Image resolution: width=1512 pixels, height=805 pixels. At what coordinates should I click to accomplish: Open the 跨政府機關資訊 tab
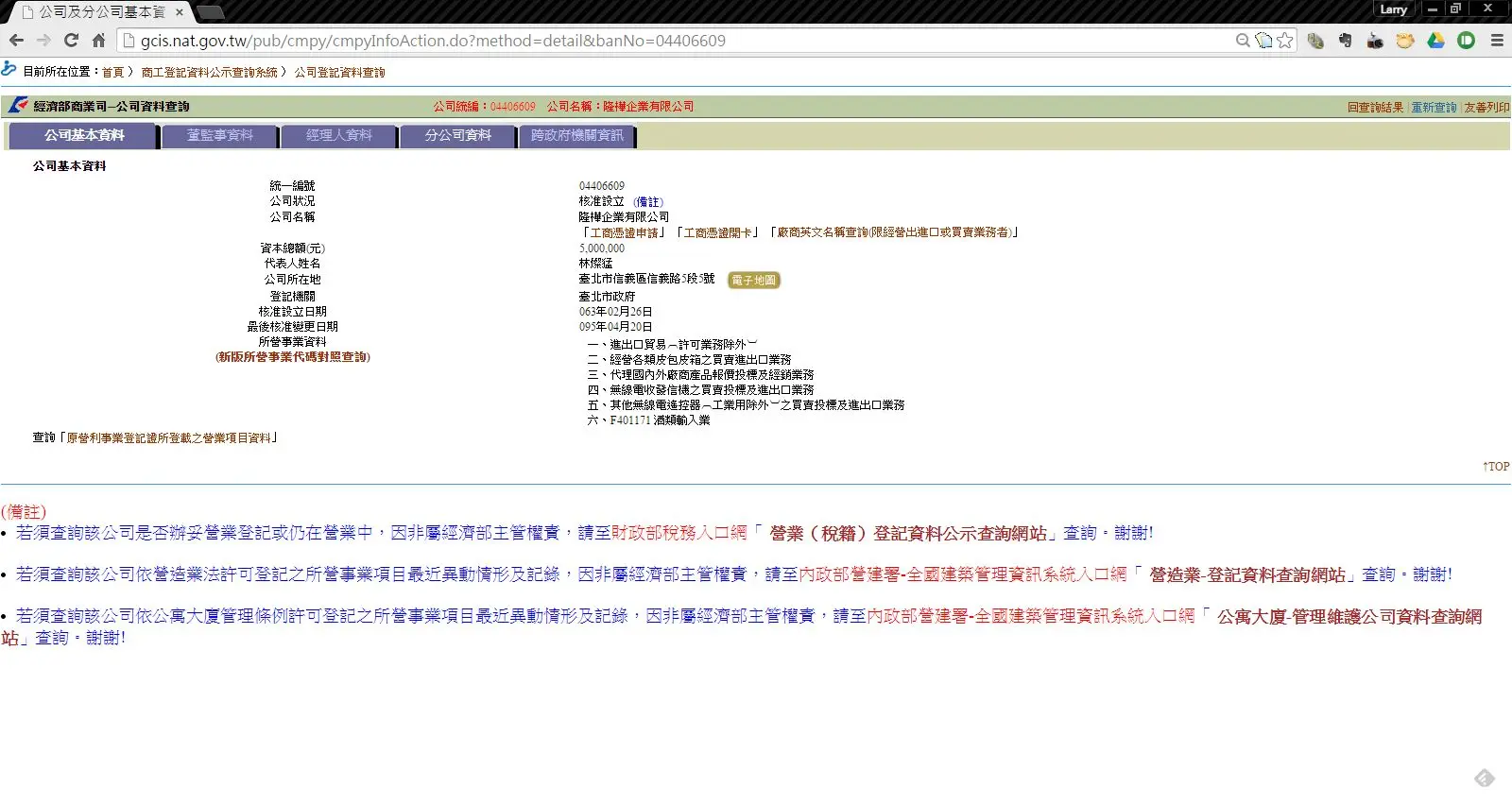point(577,136)
